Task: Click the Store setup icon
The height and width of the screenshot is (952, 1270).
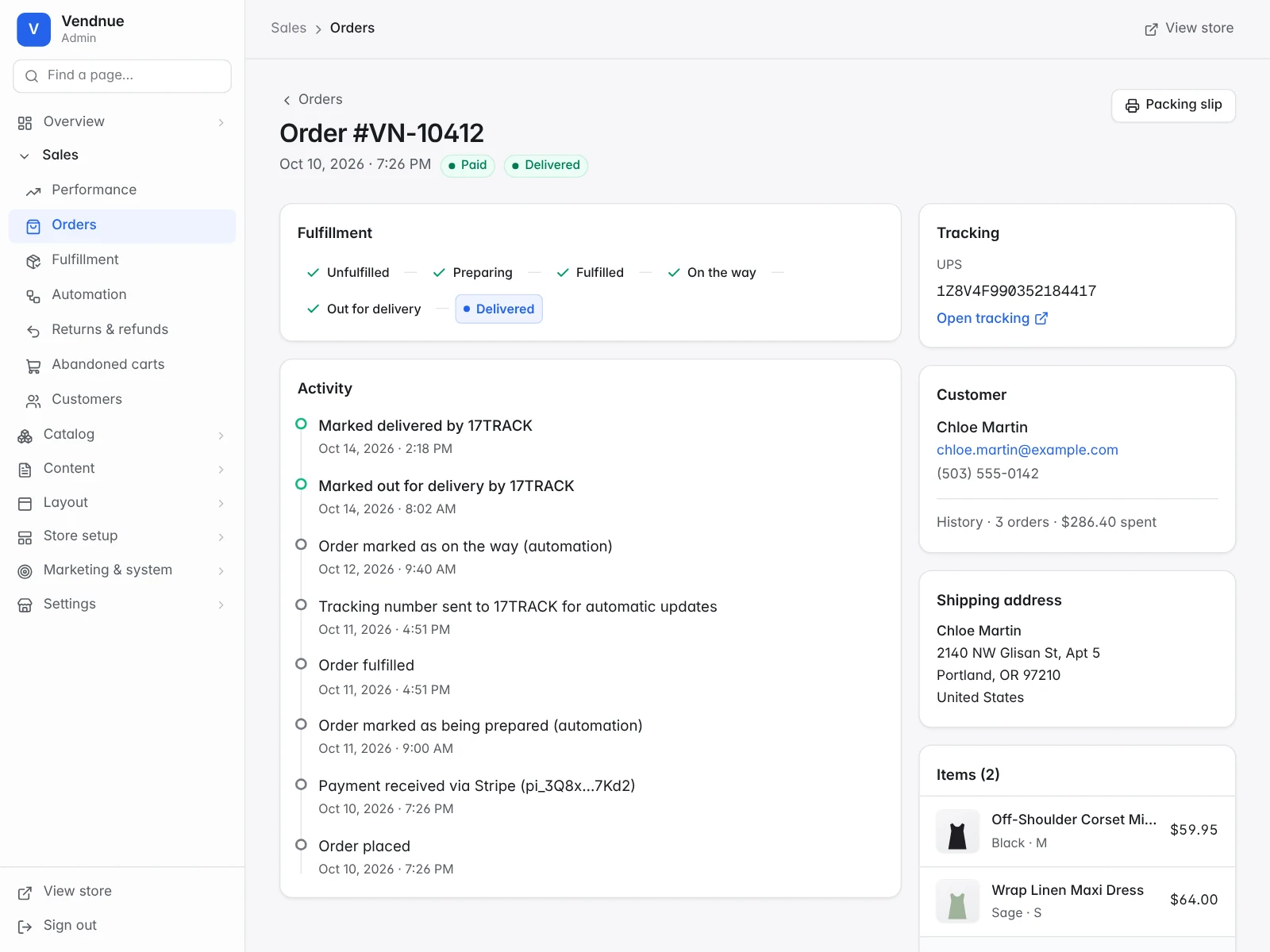Action: pyautogui.click(x=25, y=538)
